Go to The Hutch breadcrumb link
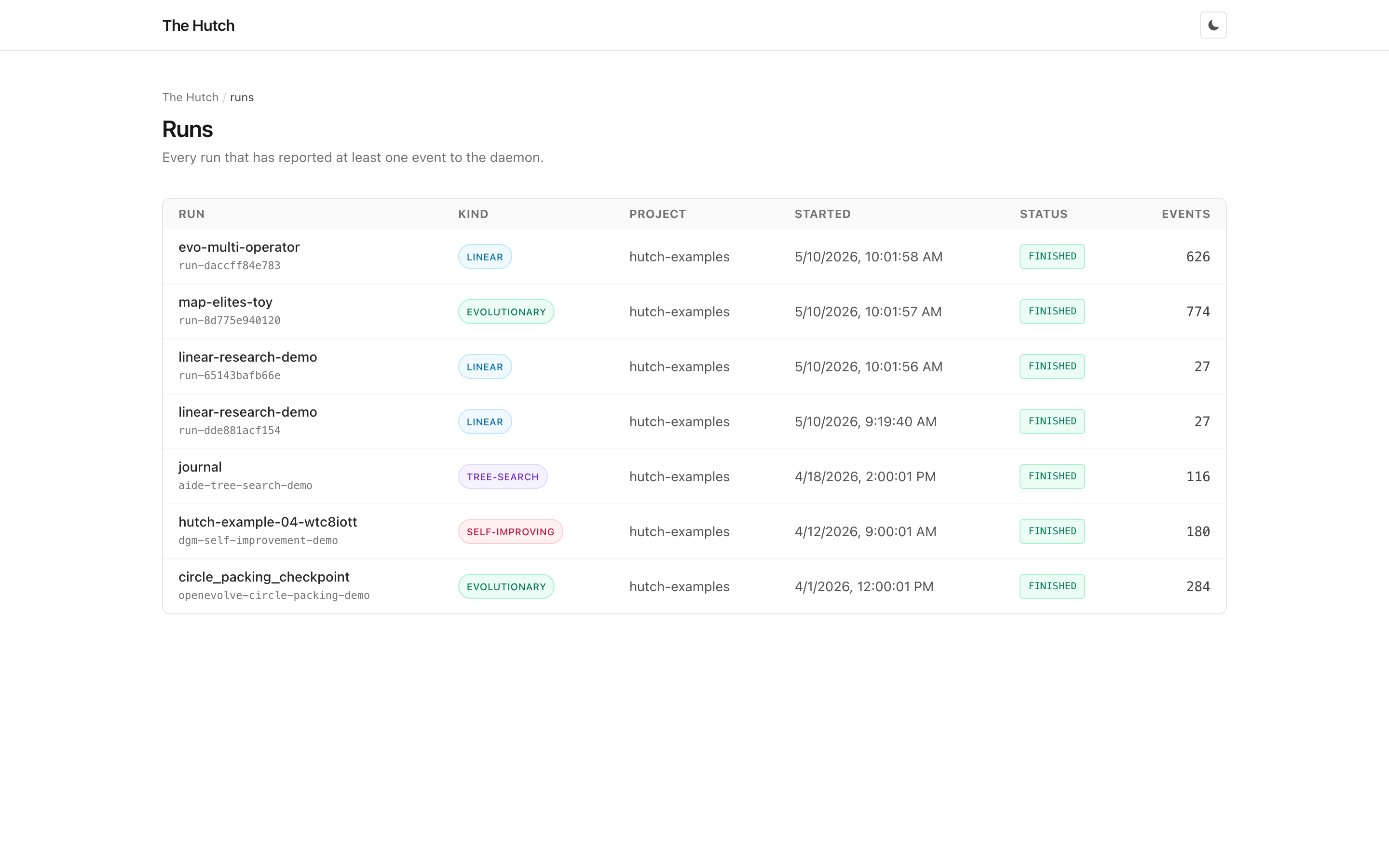 coord(190,97)
